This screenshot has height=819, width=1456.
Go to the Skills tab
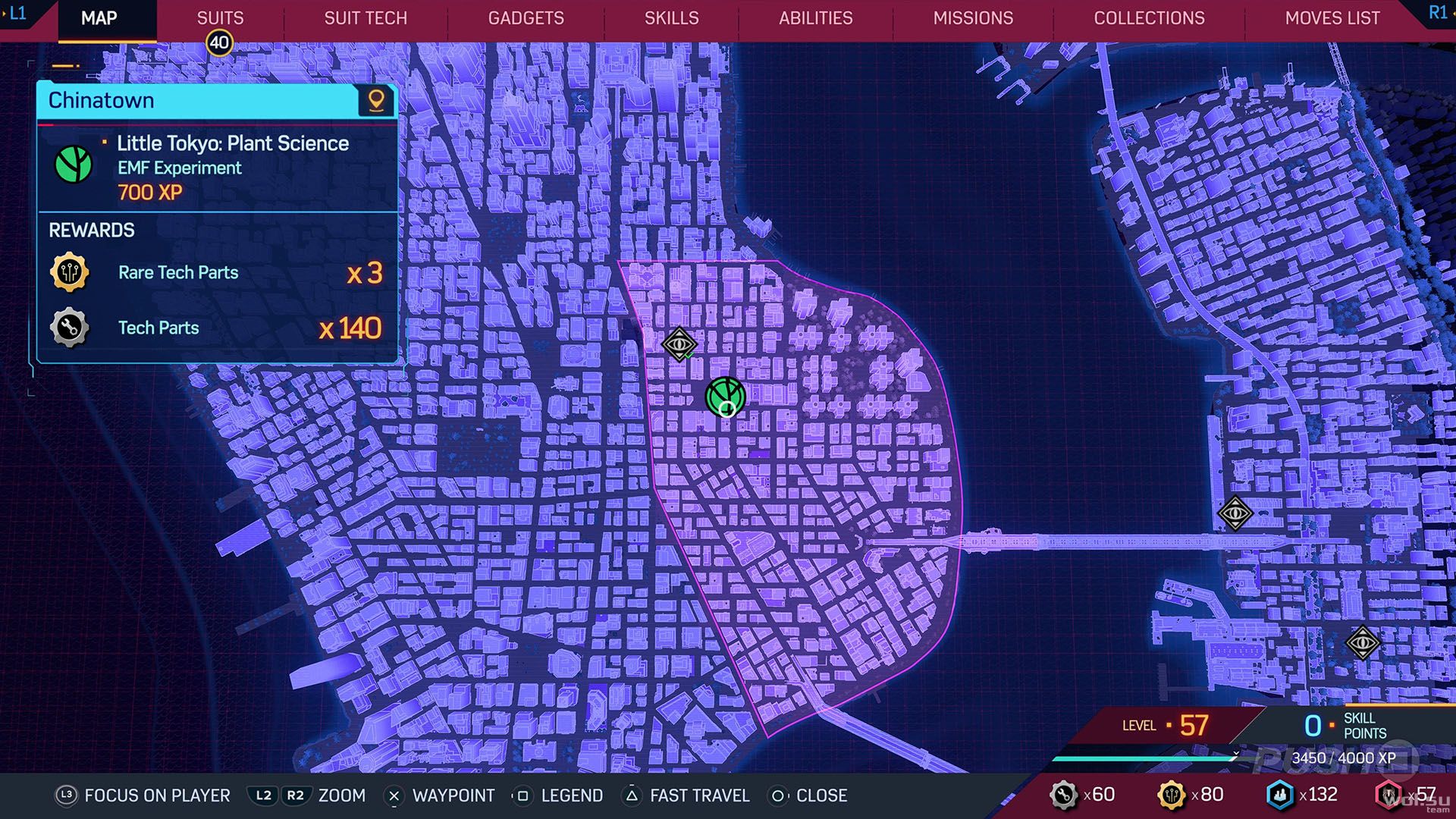coord(671,18)
